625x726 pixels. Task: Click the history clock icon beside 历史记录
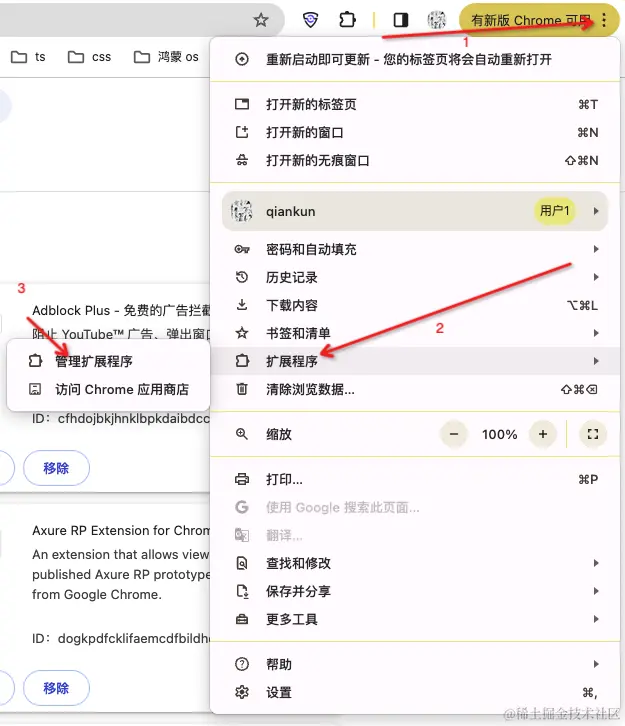[242, 277]
